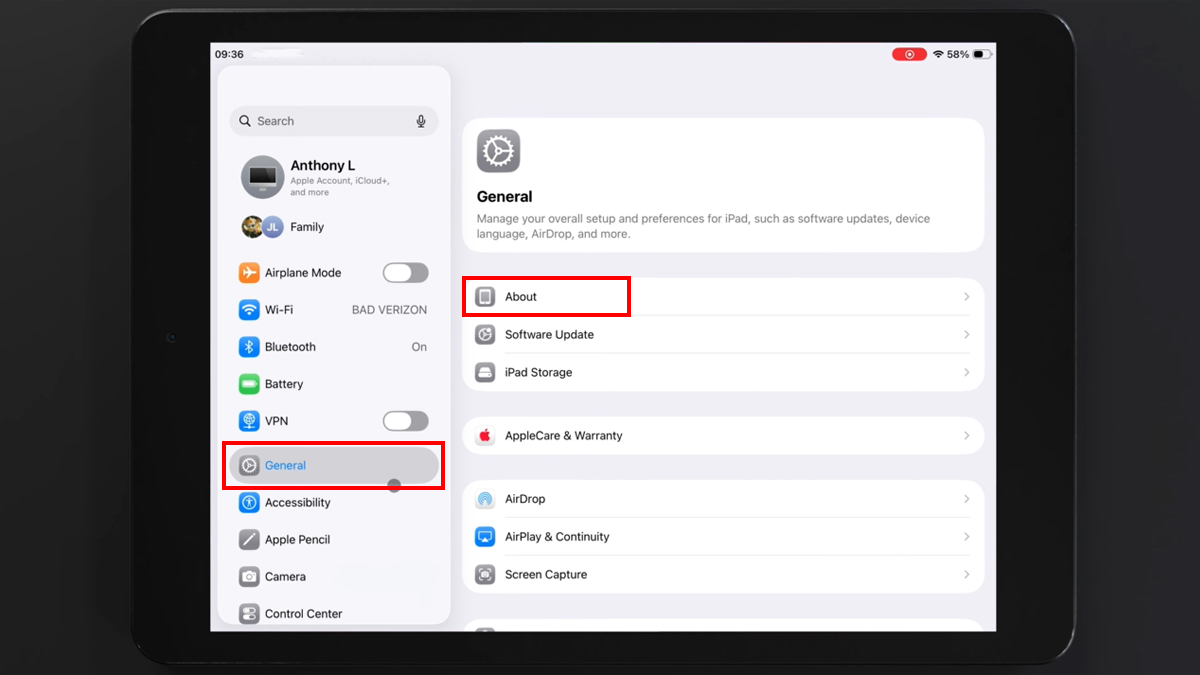Tap the Accessibility icon in sidebar
This screenshot has height=675, width=1200.
[x=249, y=503]
